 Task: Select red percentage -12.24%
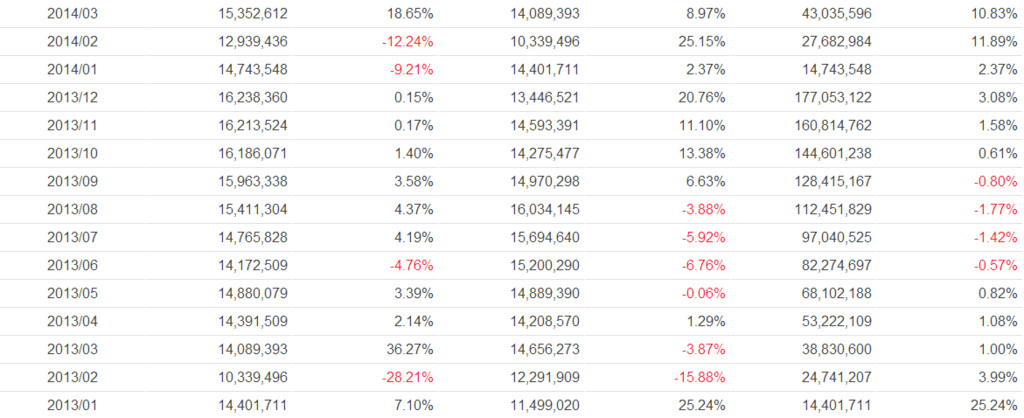tap(407, 42)
